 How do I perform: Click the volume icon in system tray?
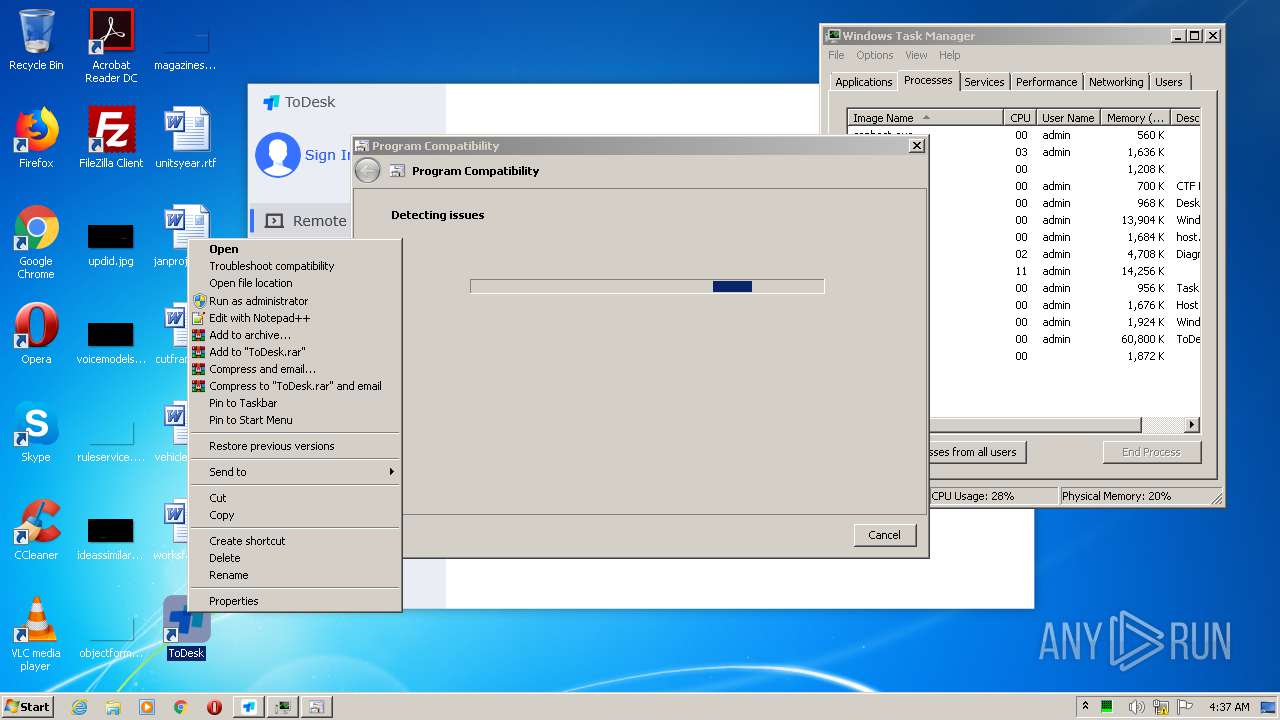click(1136, 707)
